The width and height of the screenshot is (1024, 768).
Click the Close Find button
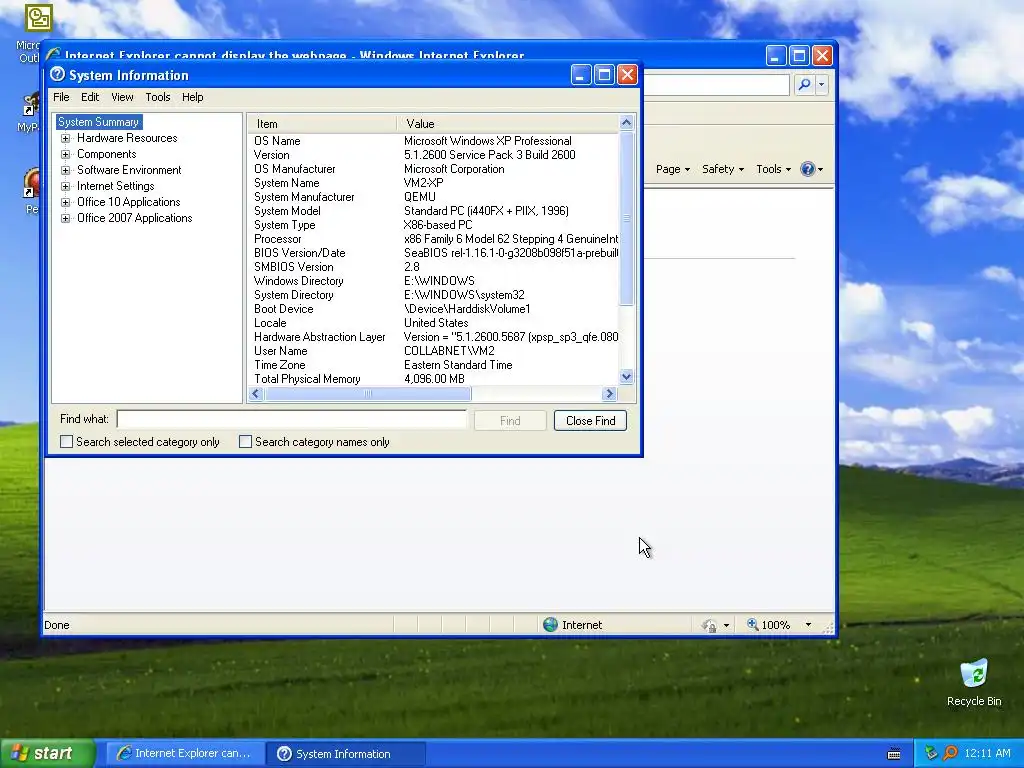[x=590, y=421]
